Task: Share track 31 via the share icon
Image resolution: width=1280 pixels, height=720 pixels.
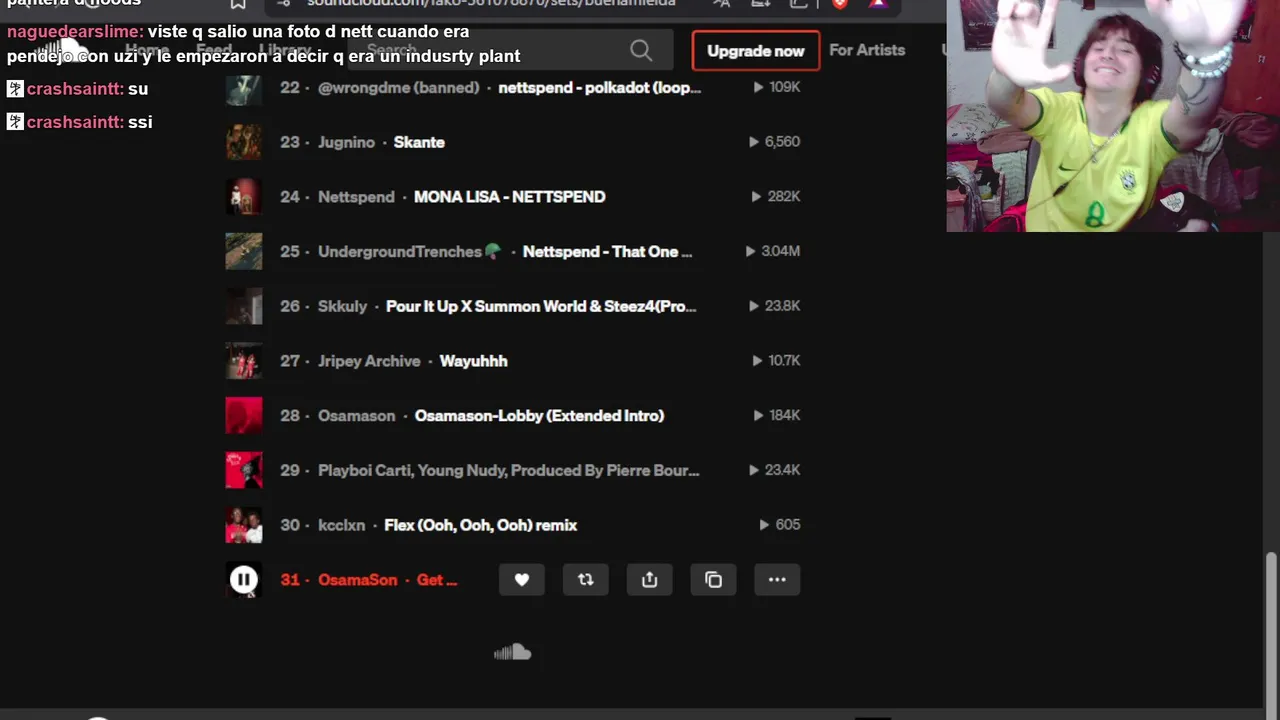Action: (x=650, y=580)
